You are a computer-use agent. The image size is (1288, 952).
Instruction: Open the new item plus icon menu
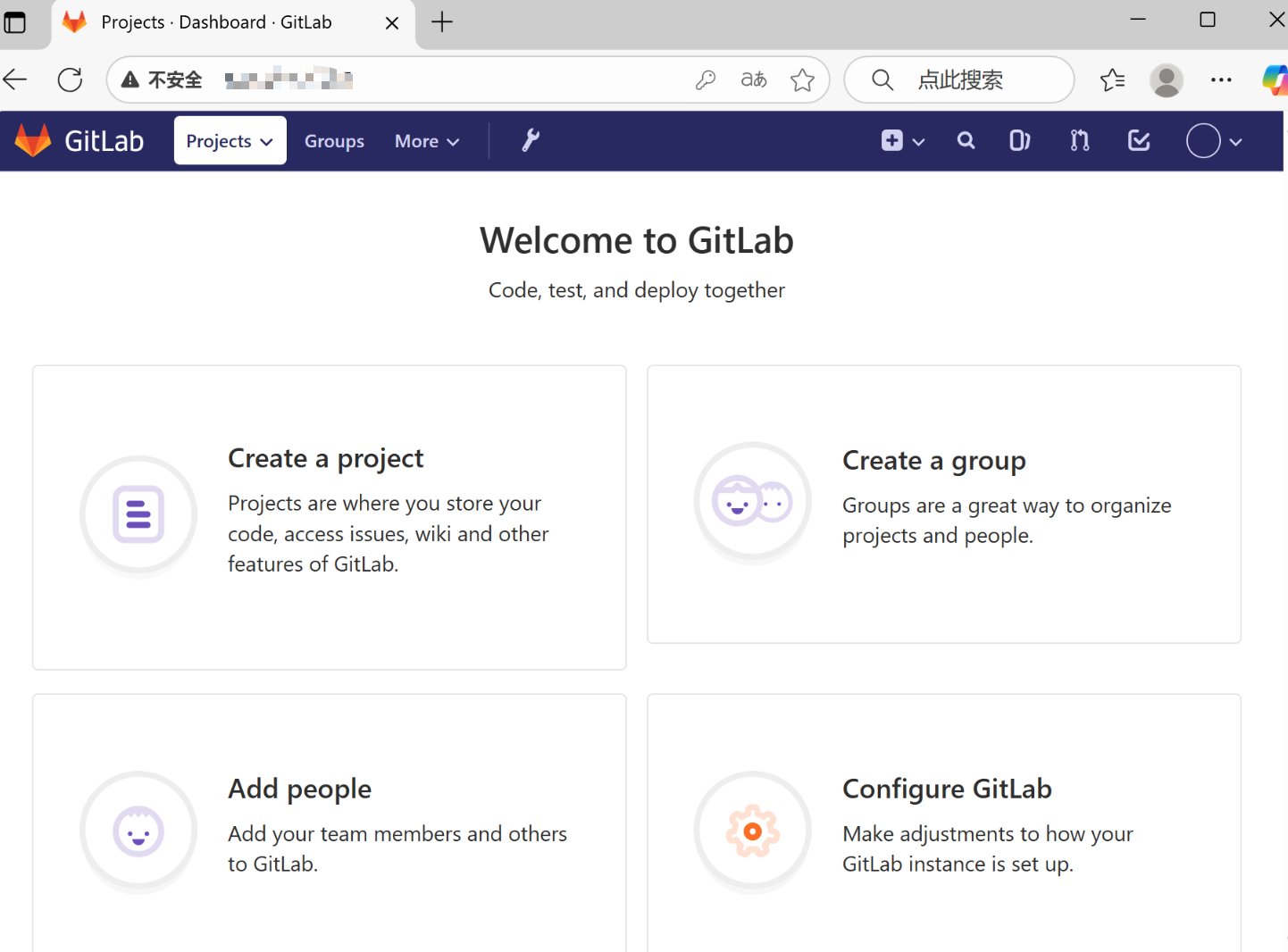click(902, 140)
